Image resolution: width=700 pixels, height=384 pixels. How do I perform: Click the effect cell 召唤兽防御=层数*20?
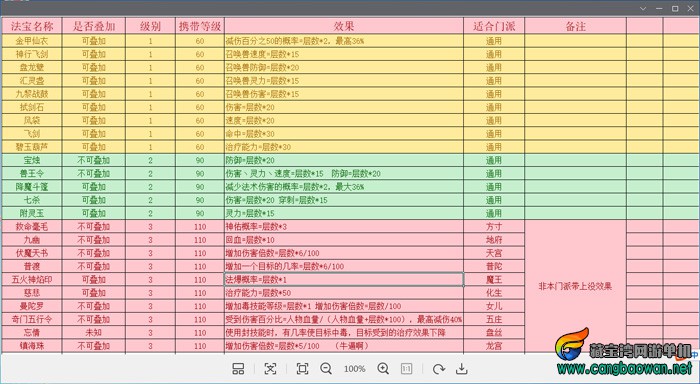click(x=344, y=67)
